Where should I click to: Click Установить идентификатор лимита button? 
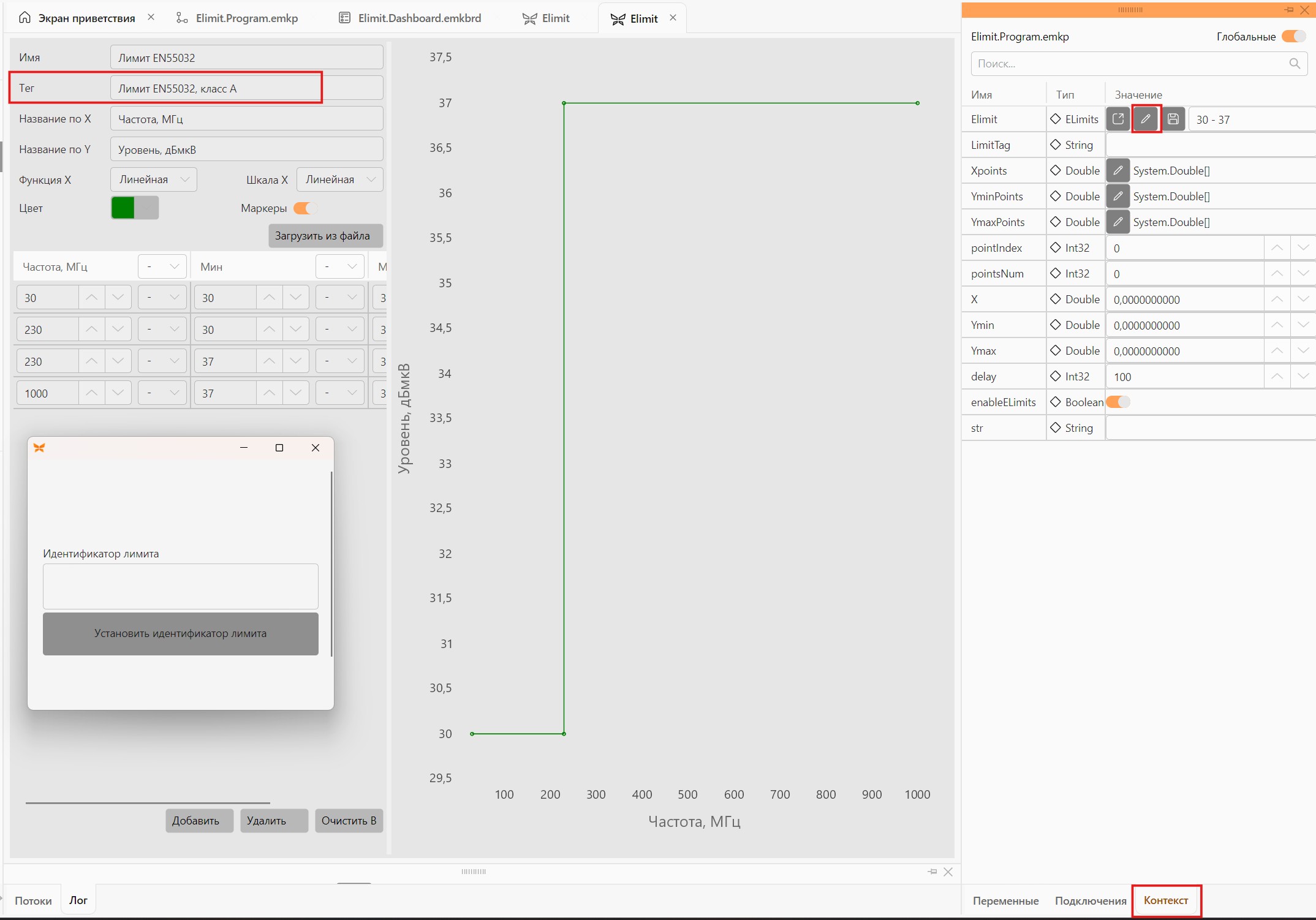pos(181,633)
